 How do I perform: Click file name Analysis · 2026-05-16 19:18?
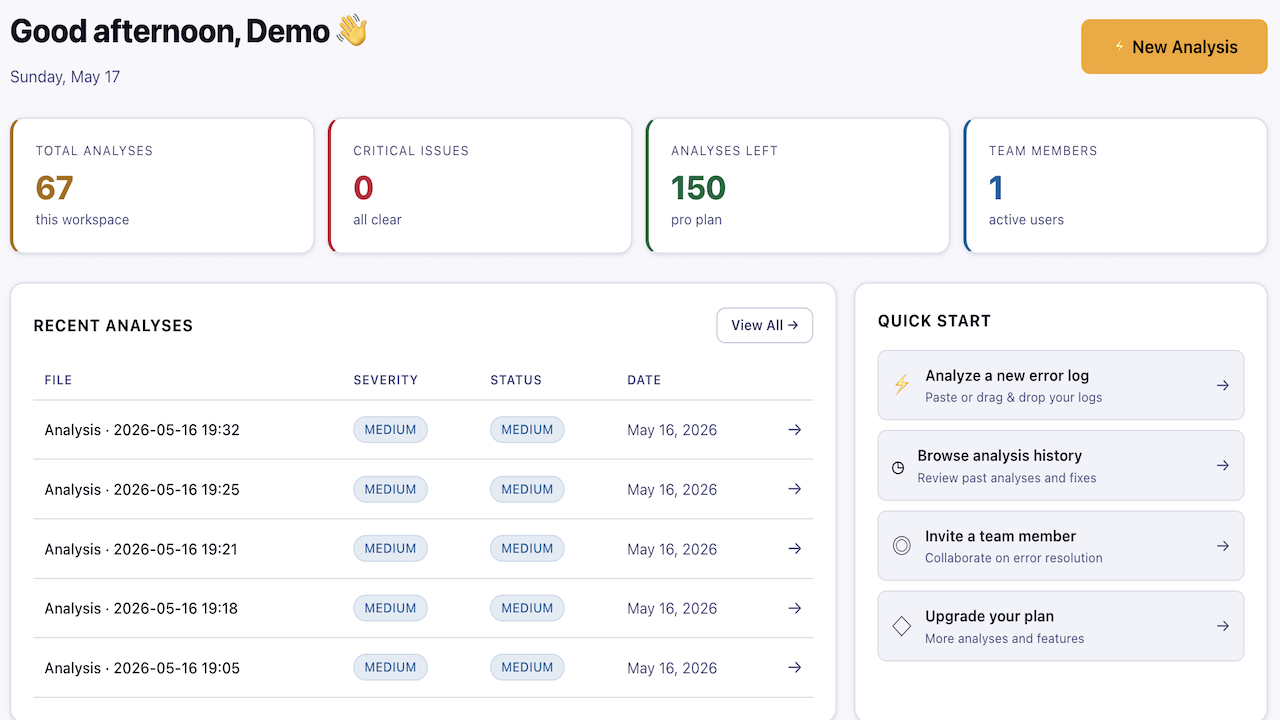[141, 608]
